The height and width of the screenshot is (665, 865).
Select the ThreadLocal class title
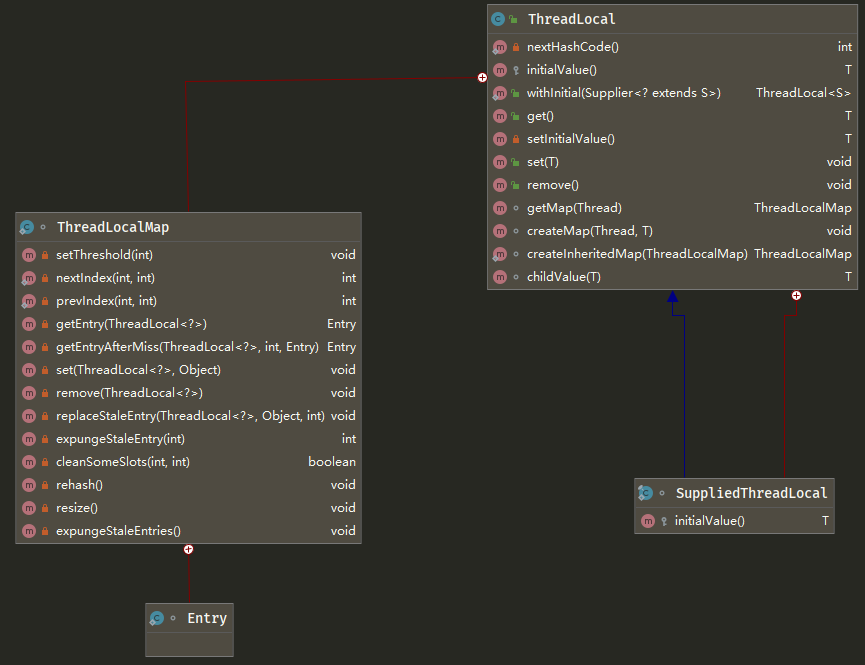(572, 19)
